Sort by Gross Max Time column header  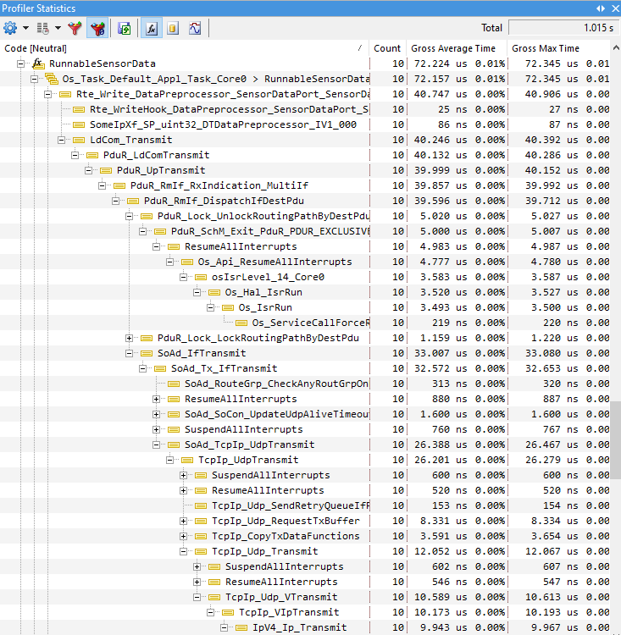point(545,48)
